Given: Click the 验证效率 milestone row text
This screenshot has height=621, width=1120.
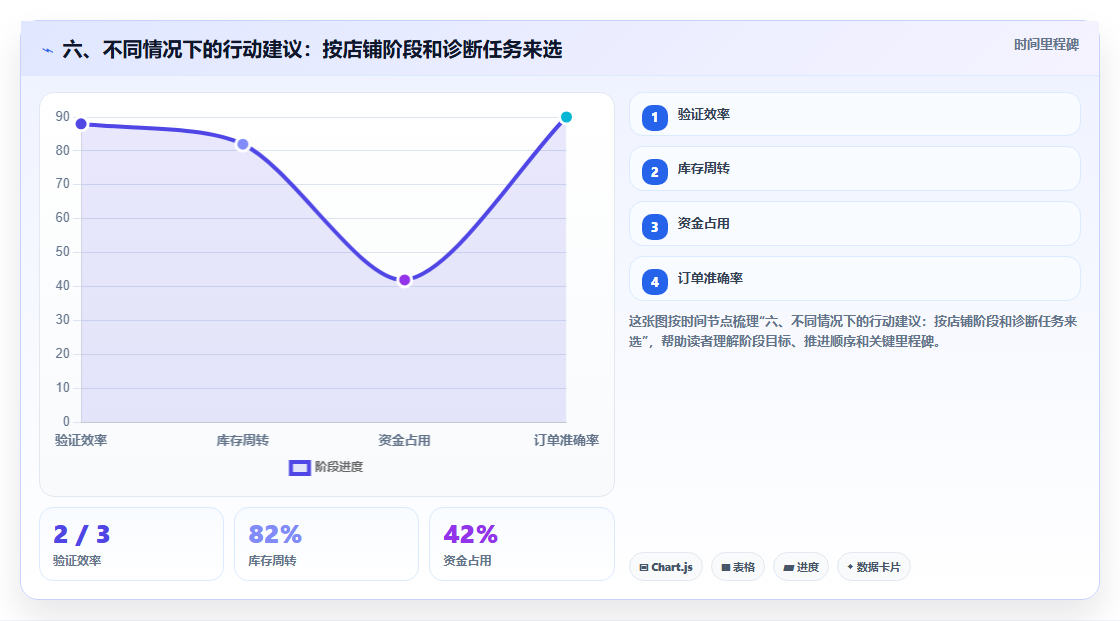Looking at the screenshot, I should click(704, 114).
